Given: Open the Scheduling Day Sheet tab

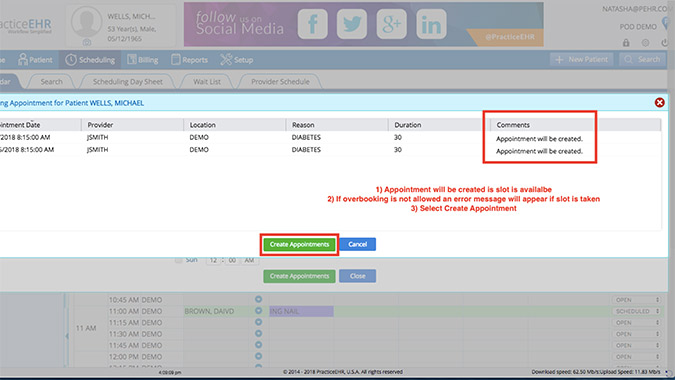Looking at the screenshot, I should pos(128,81).
